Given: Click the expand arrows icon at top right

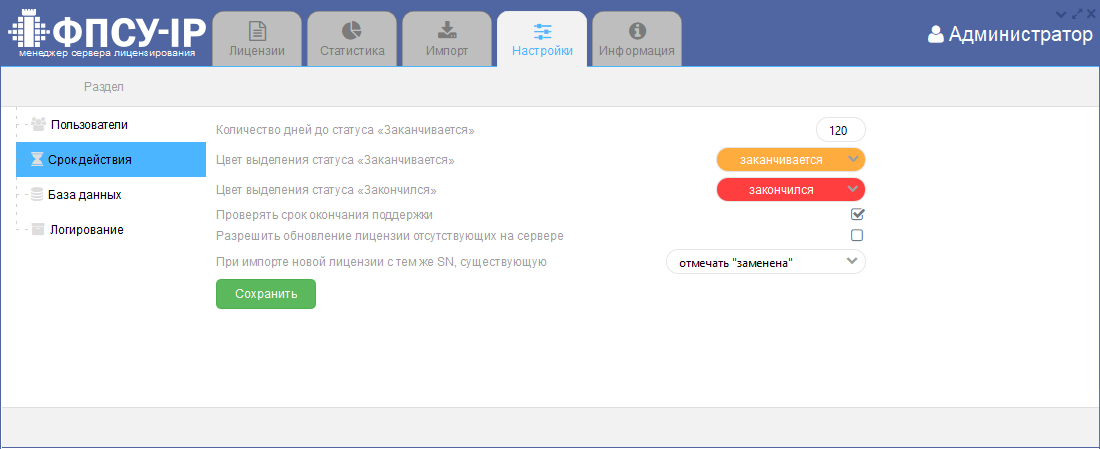Looking at the screenshot, I should [1077, 14].
